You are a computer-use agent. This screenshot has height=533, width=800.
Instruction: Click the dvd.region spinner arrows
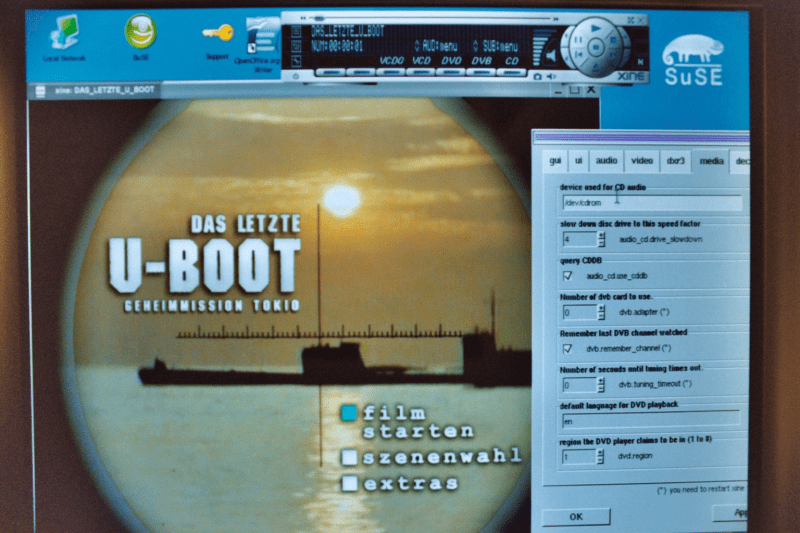point(600,456)
